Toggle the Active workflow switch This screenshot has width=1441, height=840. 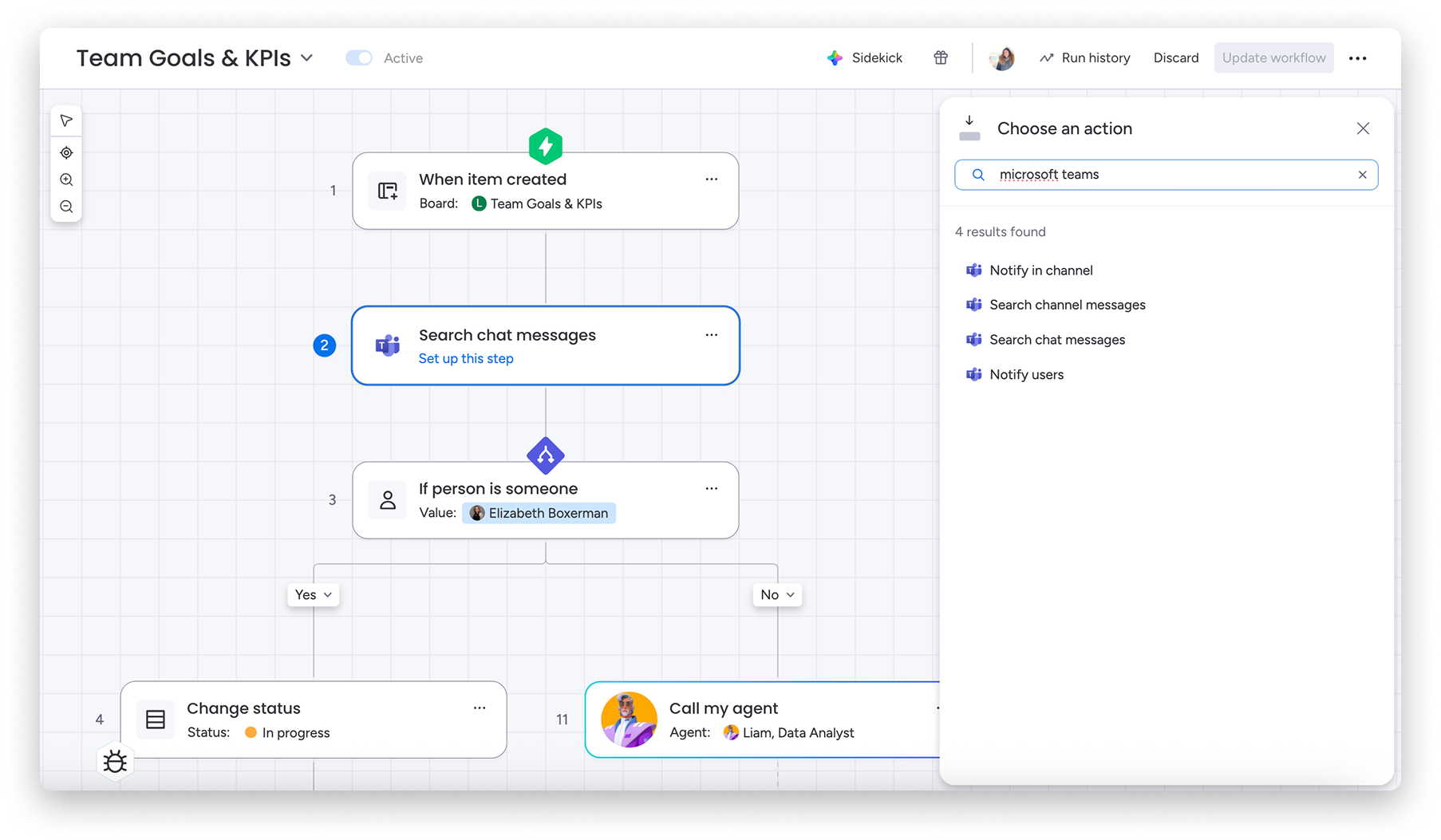tap(359, 58)
